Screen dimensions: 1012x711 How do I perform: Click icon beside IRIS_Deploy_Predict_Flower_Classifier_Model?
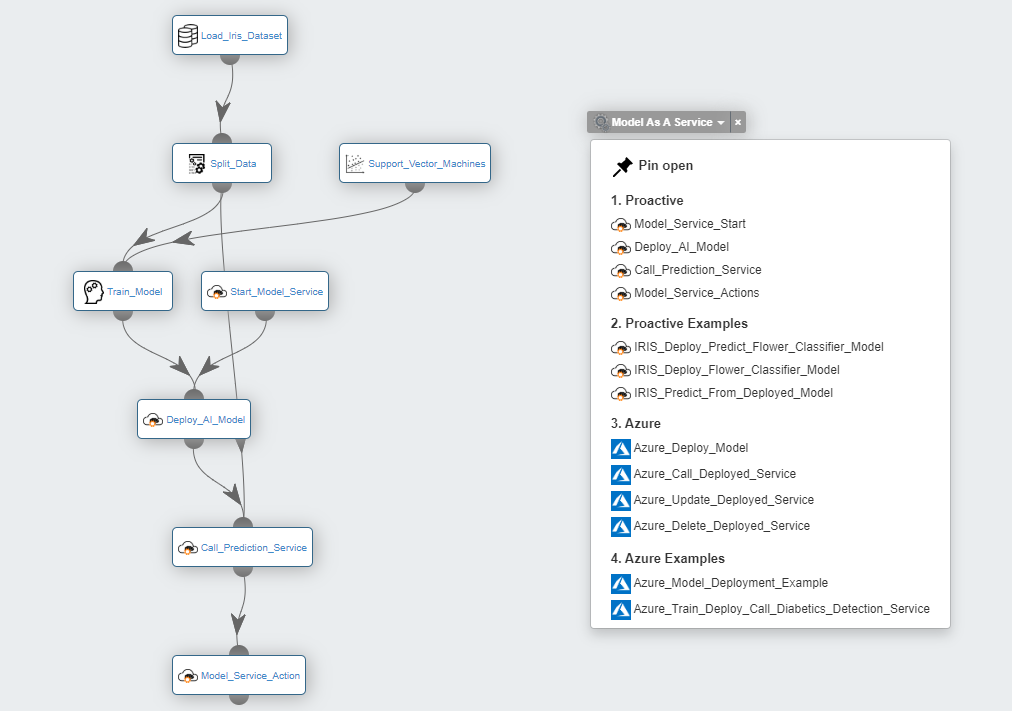pos(621,348)
